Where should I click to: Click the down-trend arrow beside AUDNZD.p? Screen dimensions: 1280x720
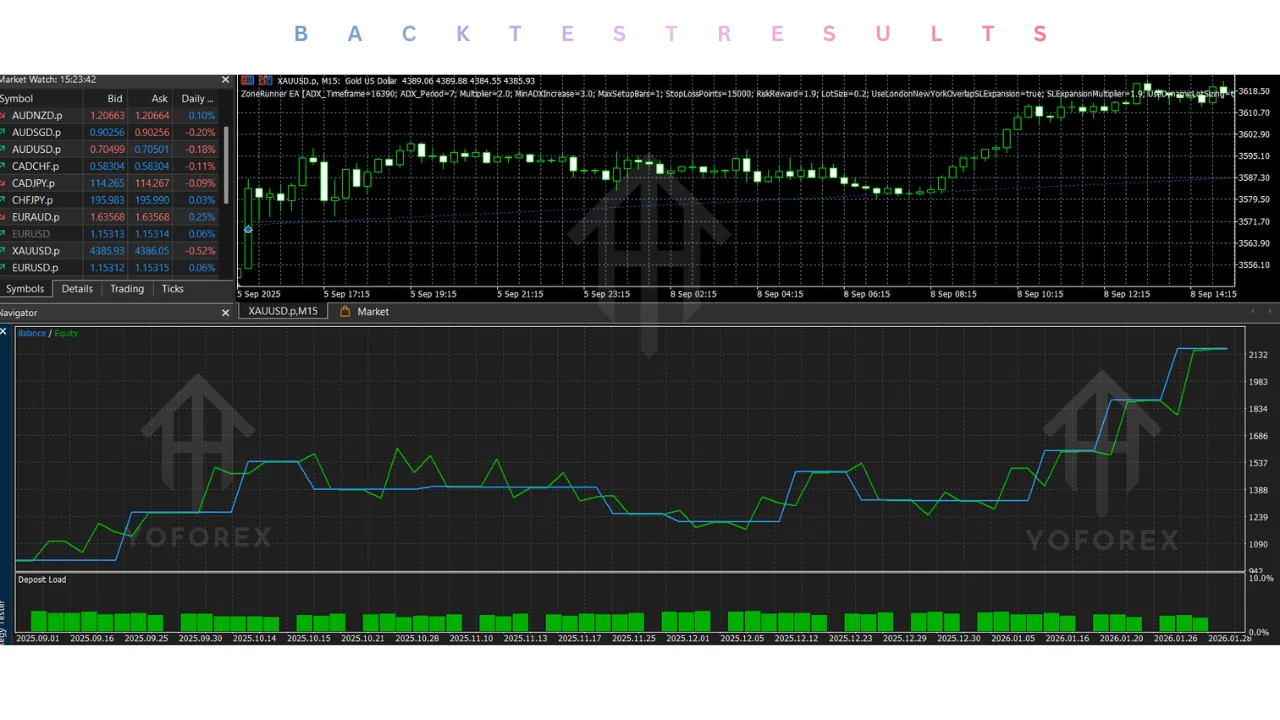tap(4, 115)
